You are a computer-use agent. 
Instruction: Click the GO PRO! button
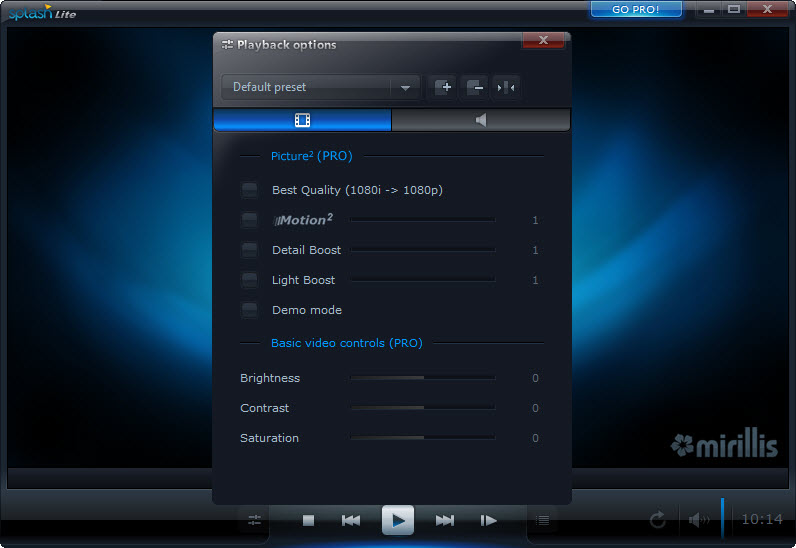tap(636, 9)
